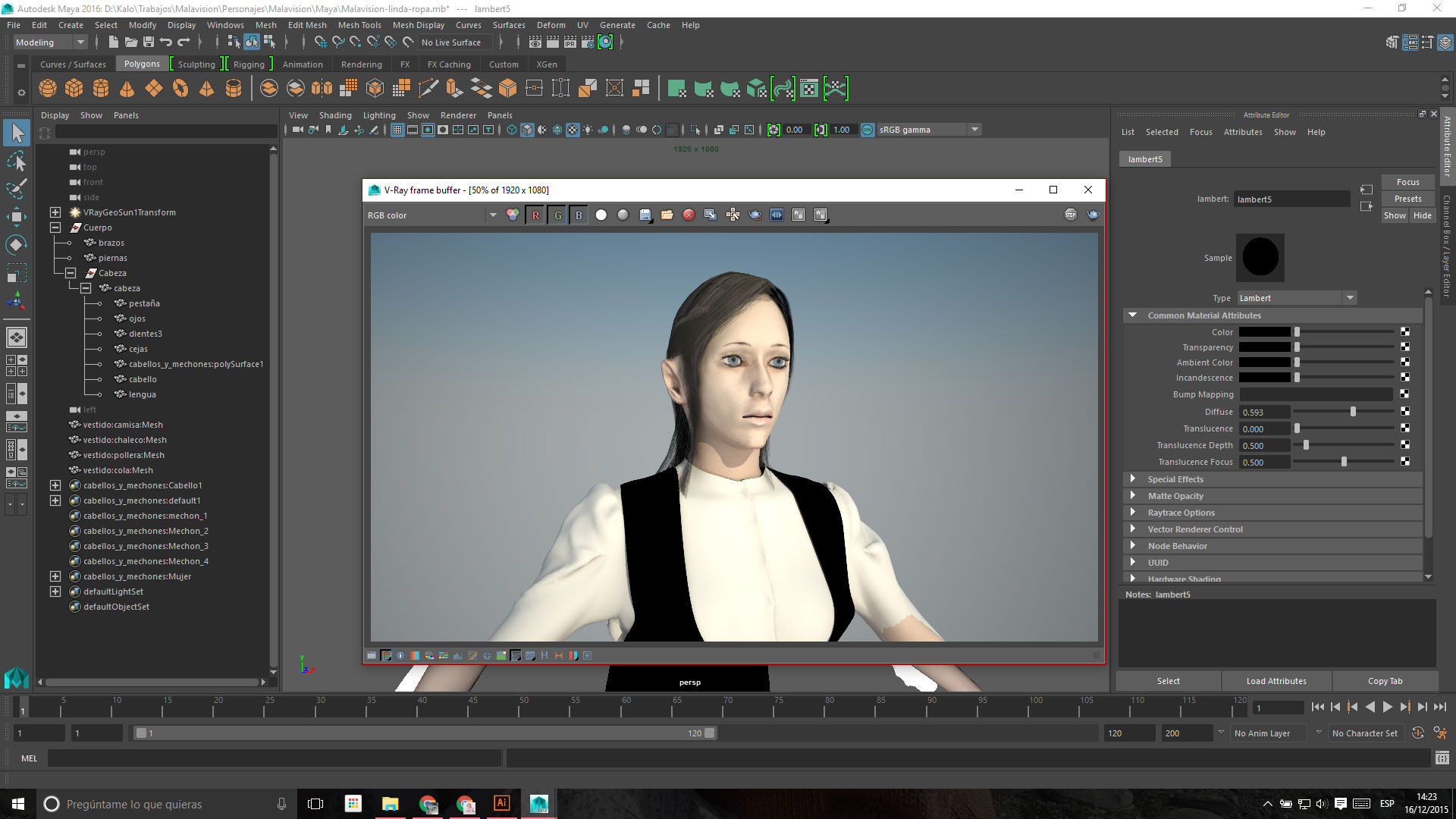This screenshot has width=1456, height=819.
Task: Save the image in V-Ray frame buffer
Action: point(645,215)
